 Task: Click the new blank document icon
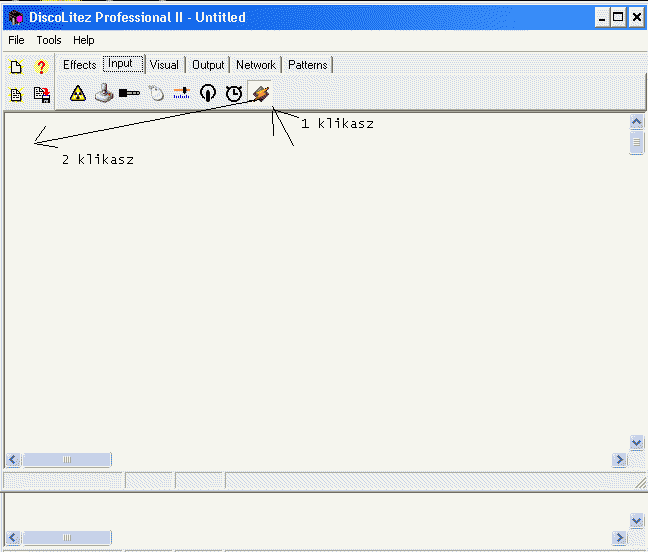[16, 67]
